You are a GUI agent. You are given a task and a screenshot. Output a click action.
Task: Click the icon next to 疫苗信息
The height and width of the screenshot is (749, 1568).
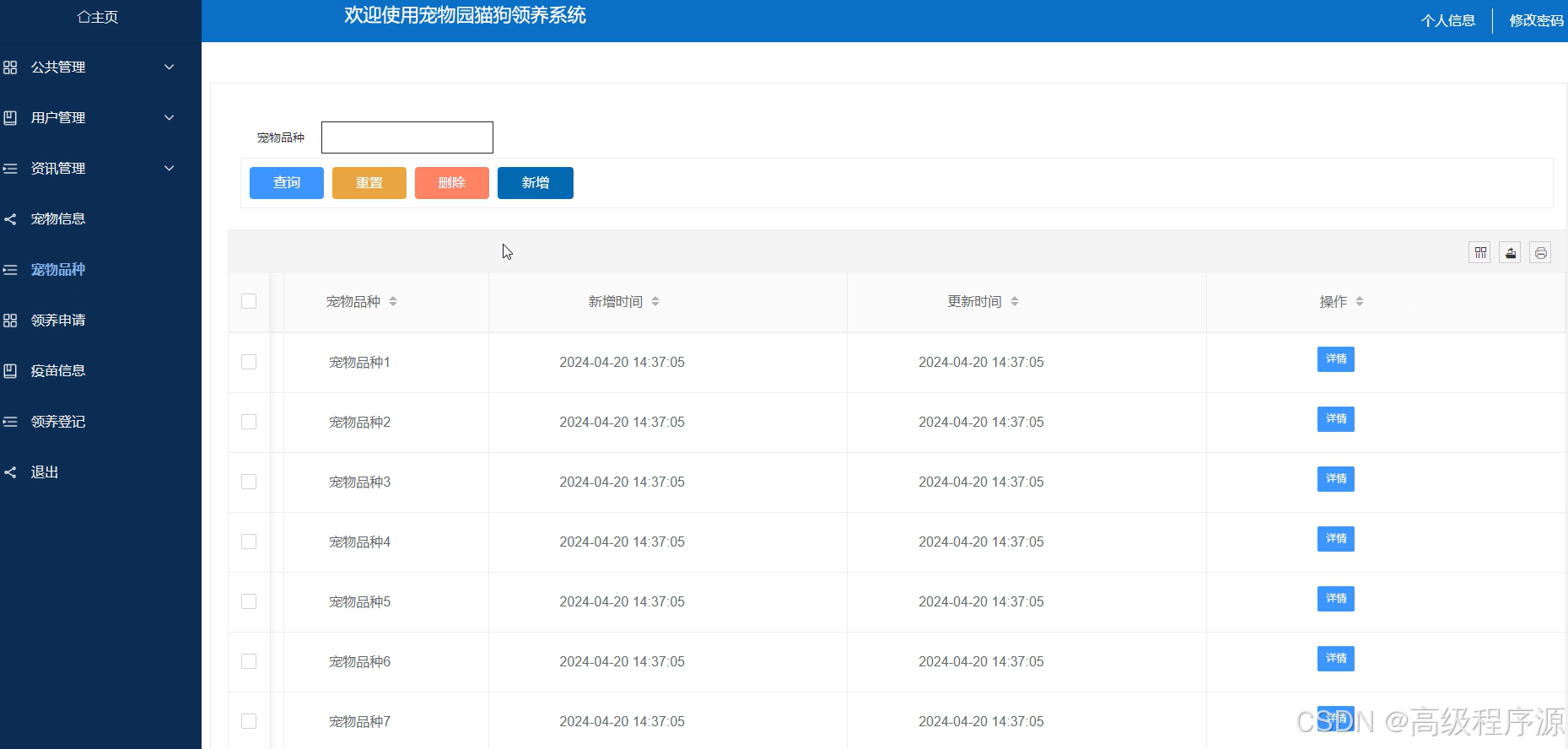(x=10, y=371)
